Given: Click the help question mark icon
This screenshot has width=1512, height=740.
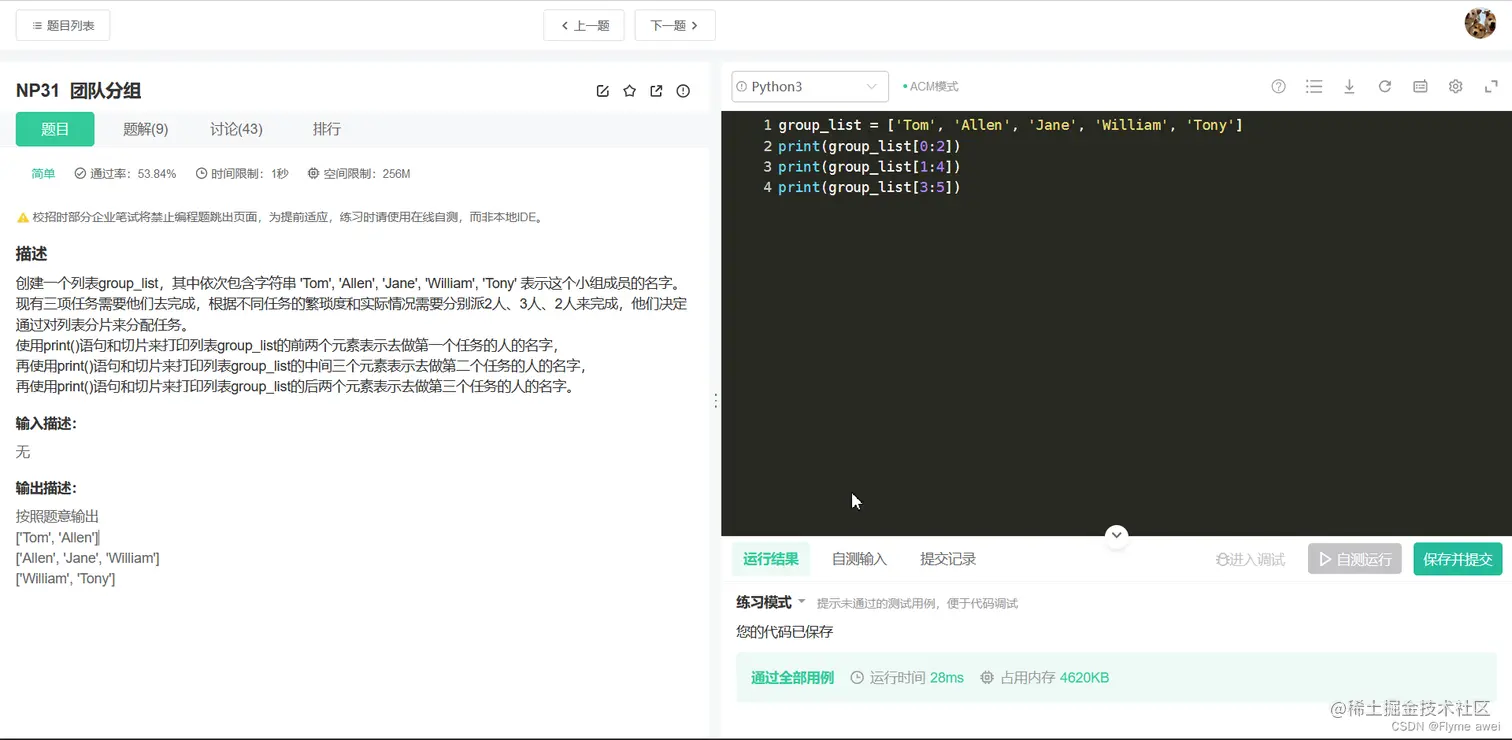Looking at the screenshot, I should [1278, 86].
